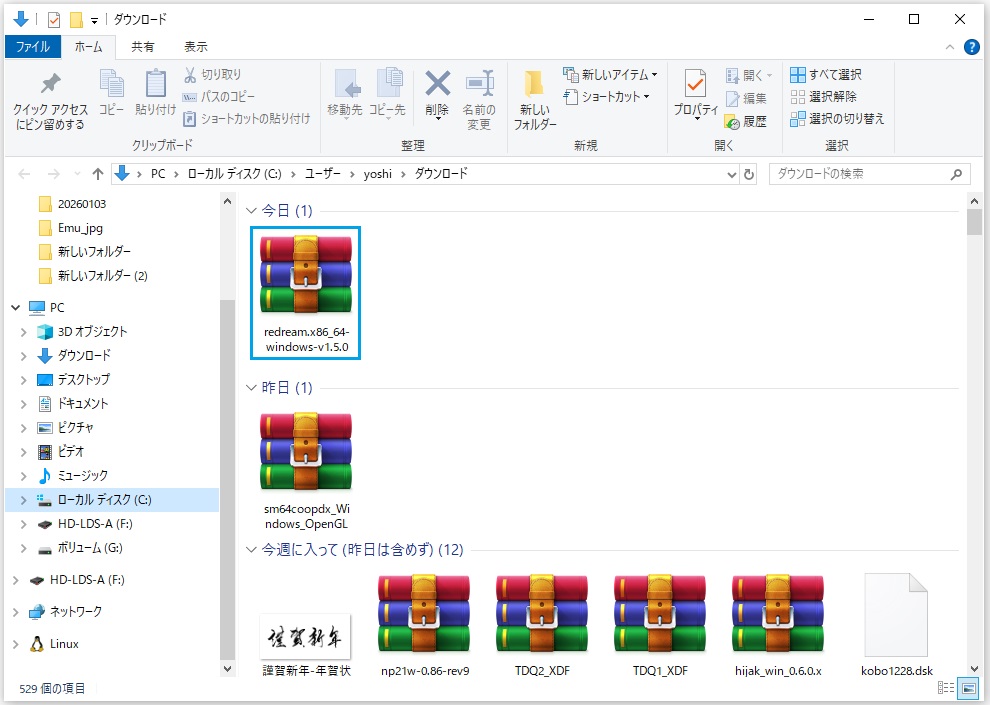The image size is (990, 705).
Task: Select hijak_win_0.6.0.x archive
Action: [x=778, y=624]
